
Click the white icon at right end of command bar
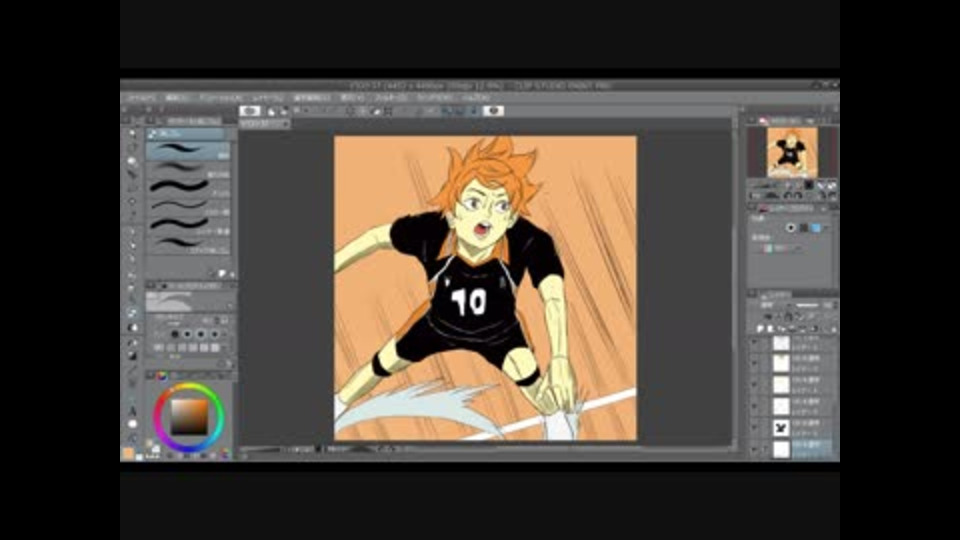point(493,111)
